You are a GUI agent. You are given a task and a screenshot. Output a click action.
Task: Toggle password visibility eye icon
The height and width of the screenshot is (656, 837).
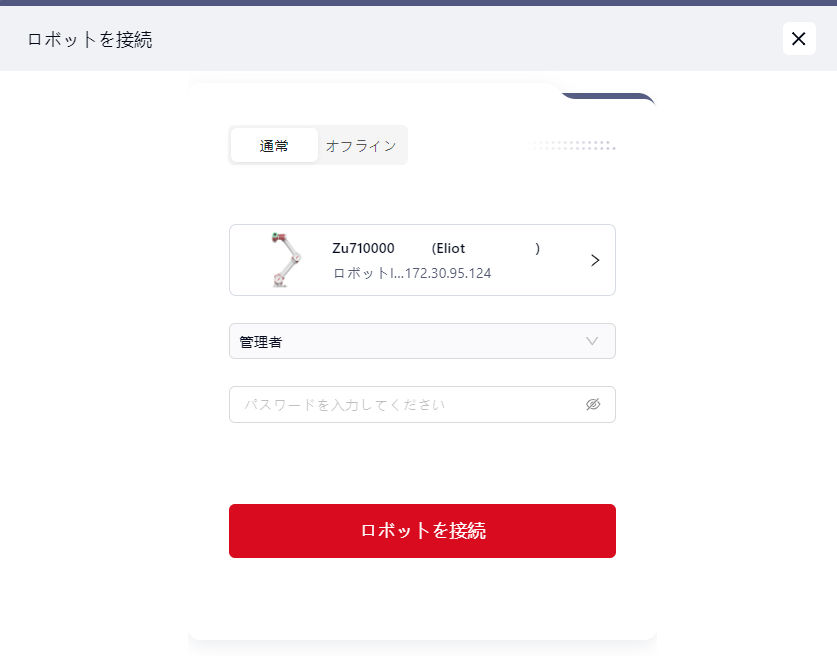coord(593,405)
